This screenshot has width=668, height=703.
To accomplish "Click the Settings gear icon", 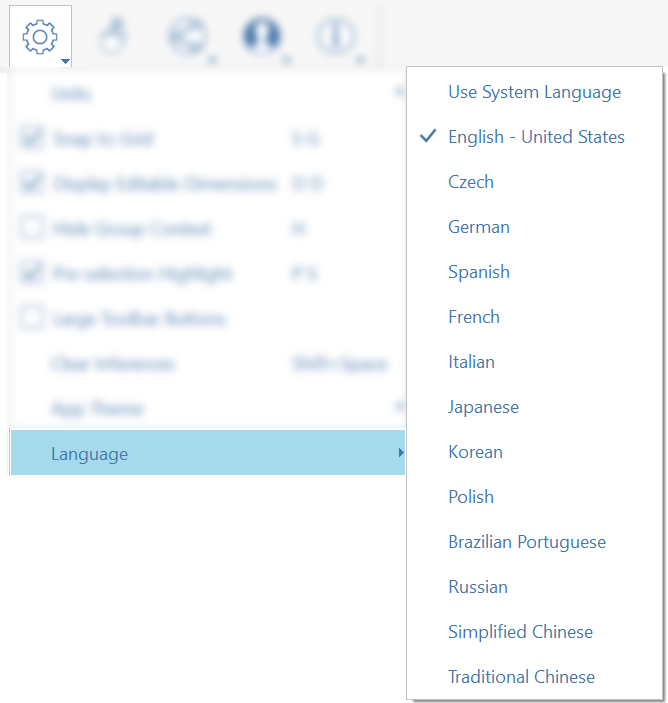I will [x=40, y=37].
